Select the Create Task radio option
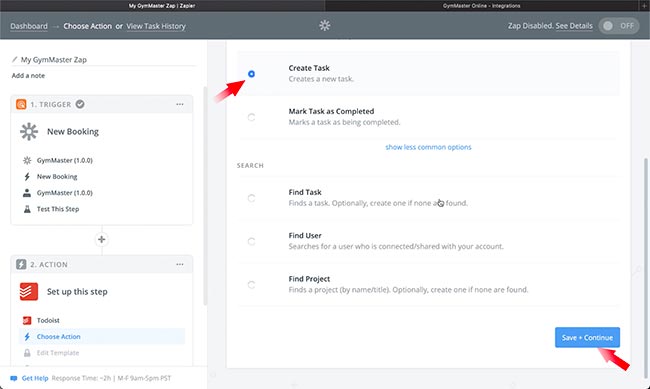The width and height of the screenshot is (650, 389). click(x=251, y=74)
